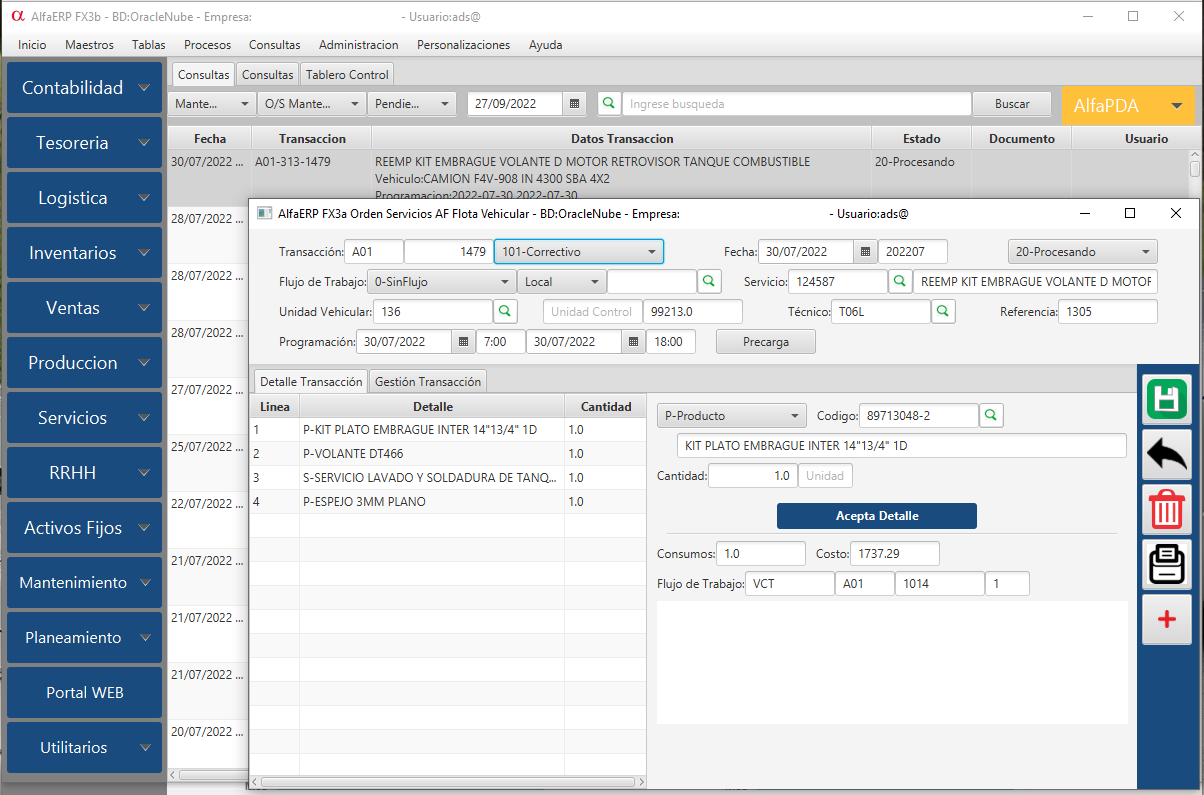Image resolution: width=1204 pixels, height=795 pixels.
Task: Expand the 101-Correctivo dropdown
Action: pyautogui.click(x=578, y=252)
